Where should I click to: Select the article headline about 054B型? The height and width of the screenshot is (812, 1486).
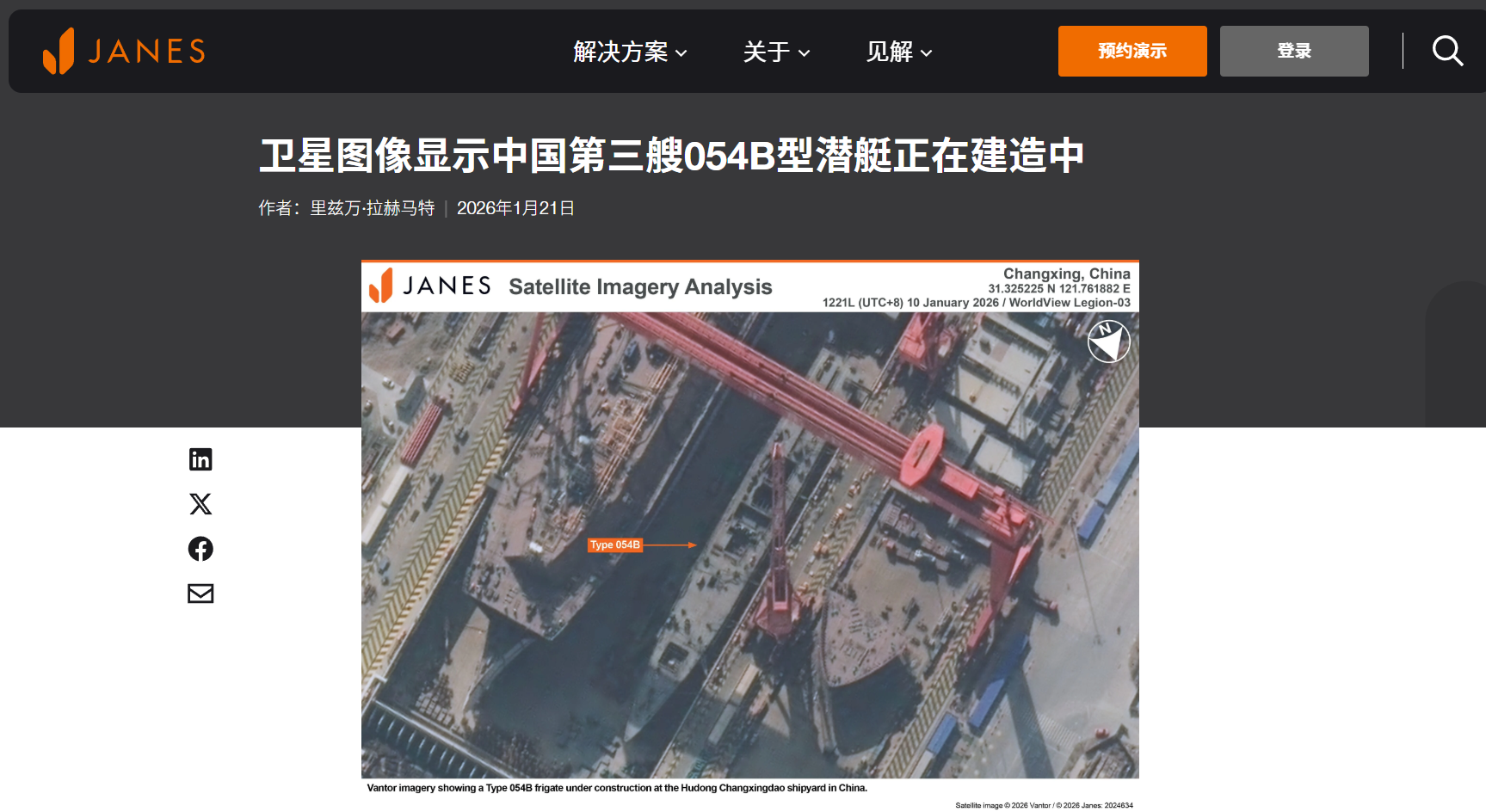(x=671, y=156)
